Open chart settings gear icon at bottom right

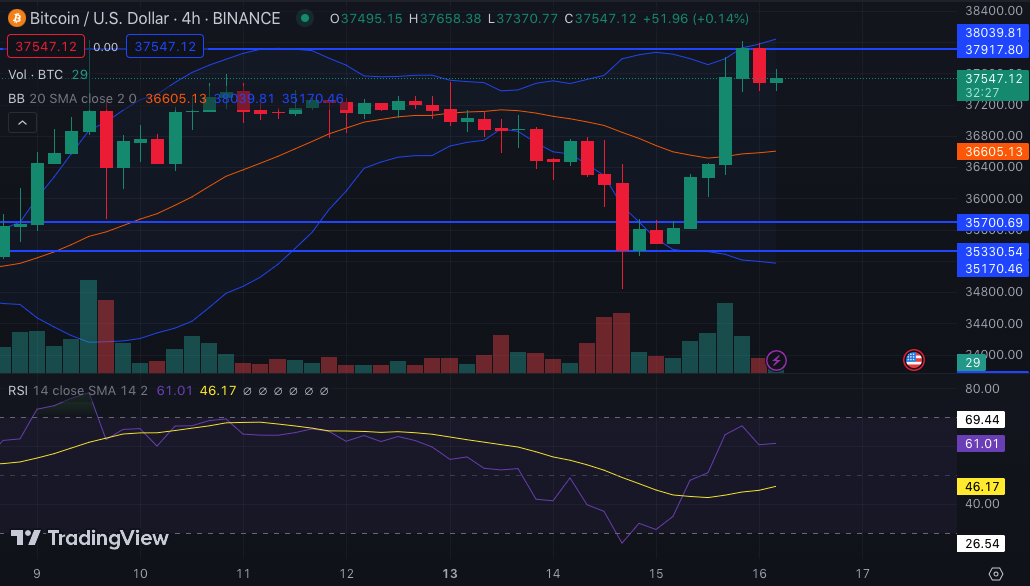click(x=996, y=574)
